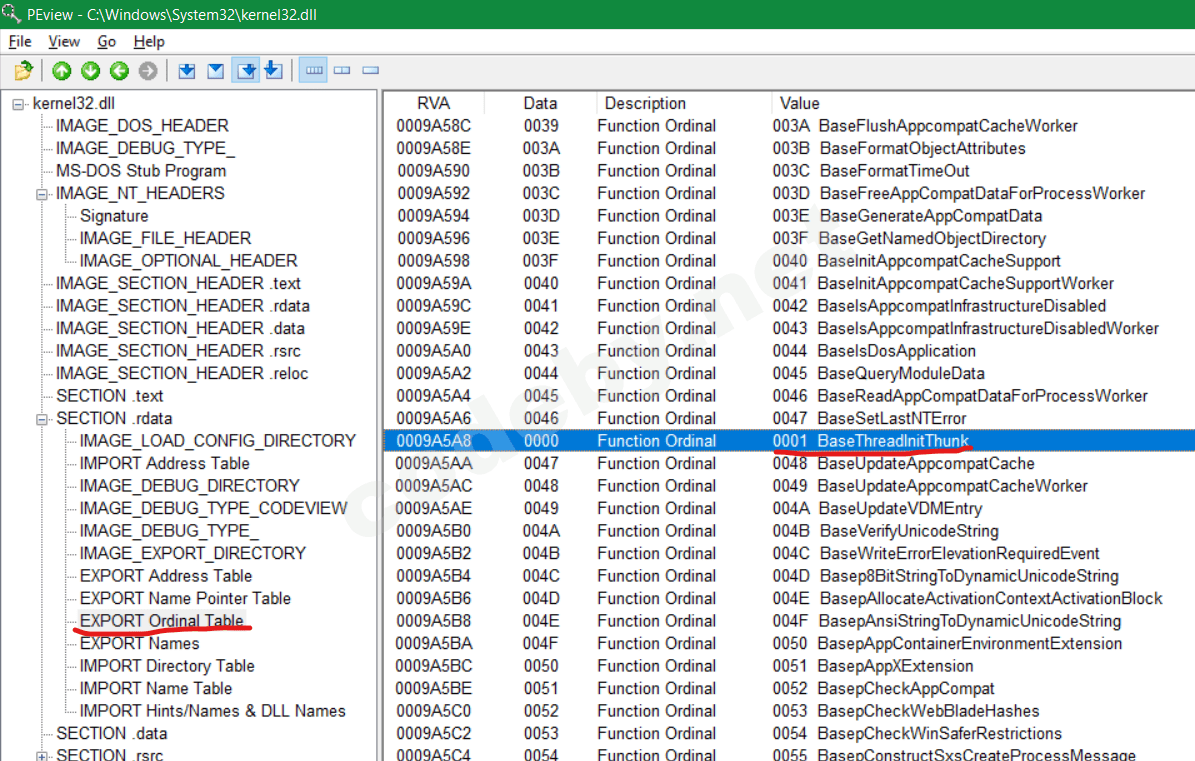Select IMAGE_OPTIONAL_HEADER node
1195x761 pixels.
click(188, 261)
